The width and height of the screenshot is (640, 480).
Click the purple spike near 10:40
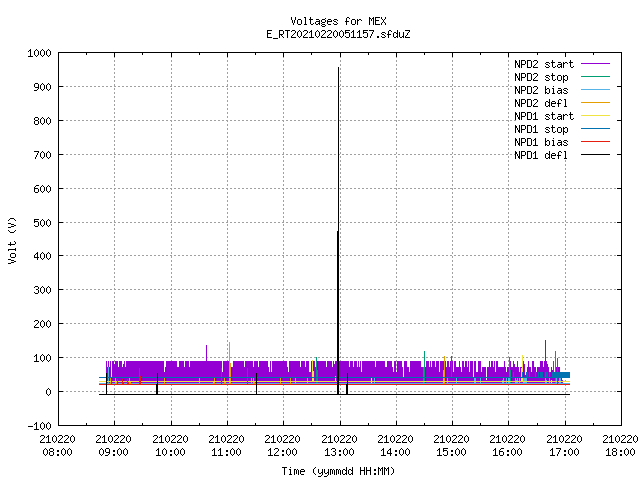pyautogui.click(x=207, y=353)
